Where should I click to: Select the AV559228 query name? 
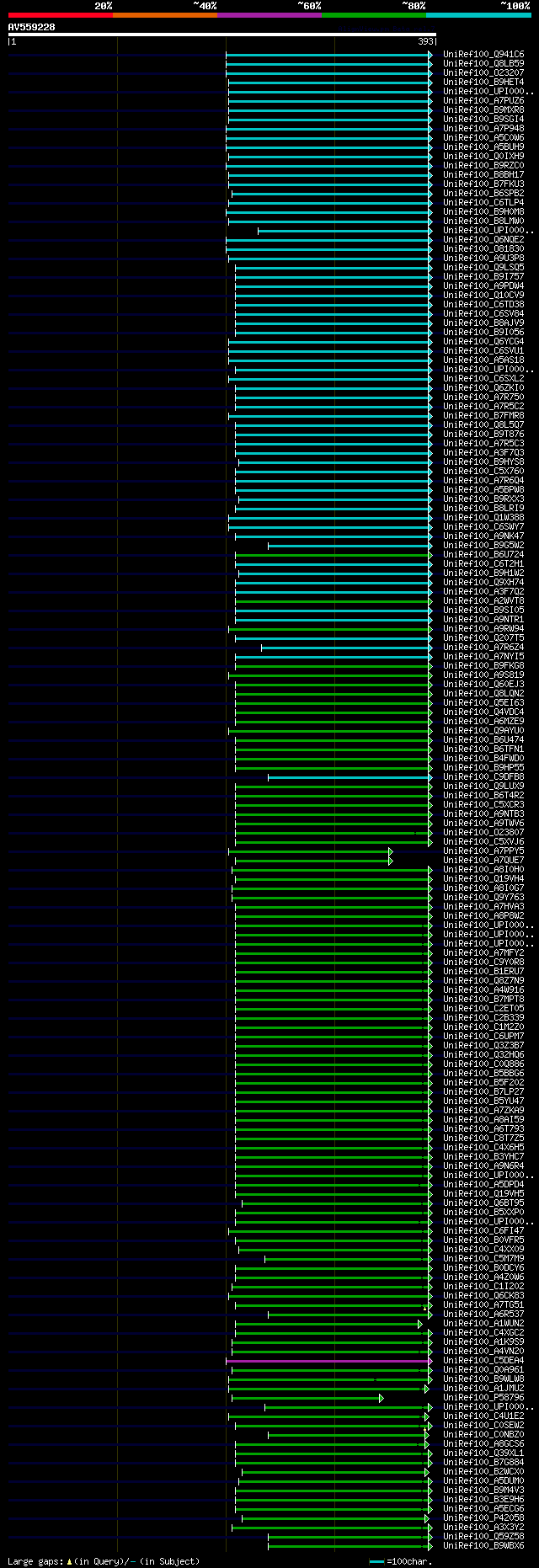pyautogui.click(x=32, y=28)
